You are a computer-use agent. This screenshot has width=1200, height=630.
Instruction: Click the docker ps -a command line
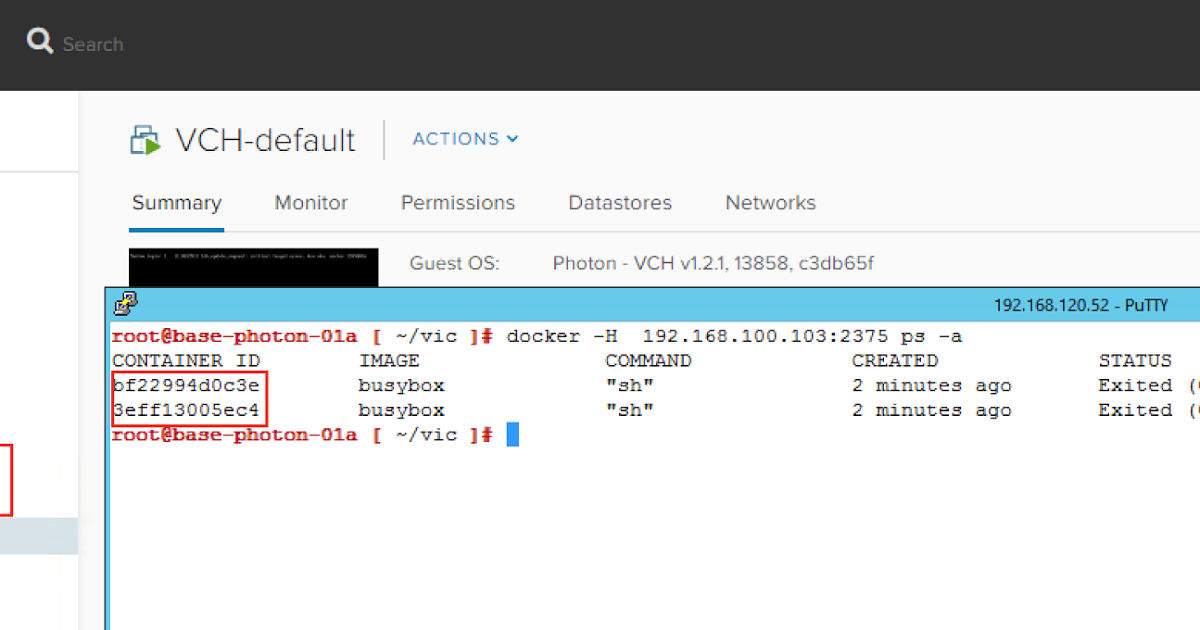click(734, 336)
